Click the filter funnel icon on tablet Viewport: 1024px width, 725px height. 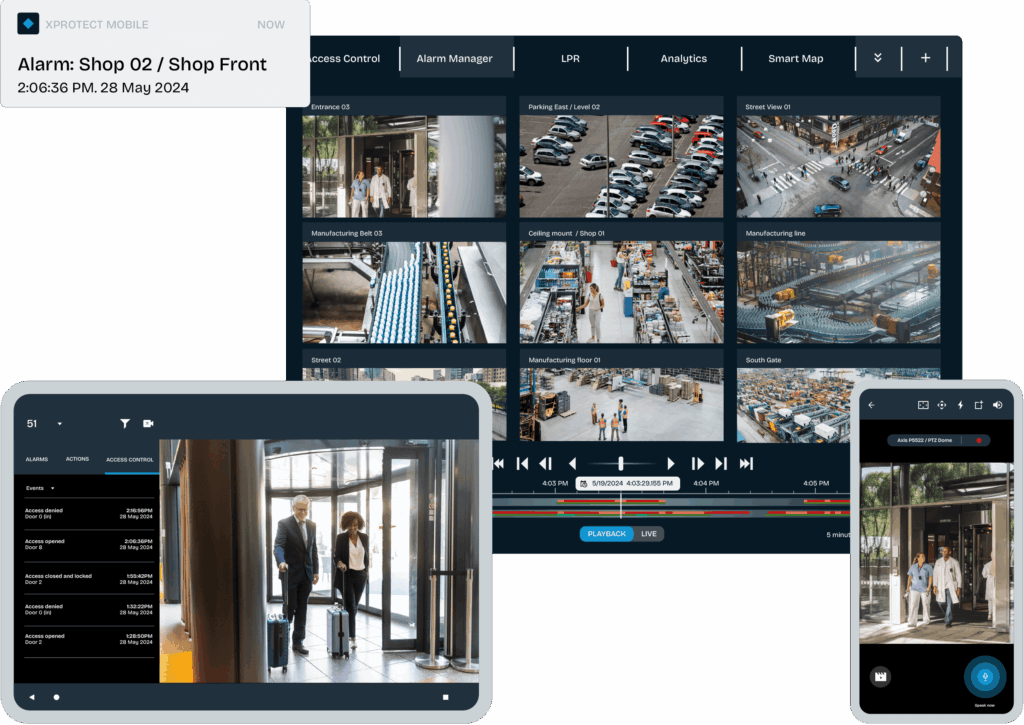125,424
